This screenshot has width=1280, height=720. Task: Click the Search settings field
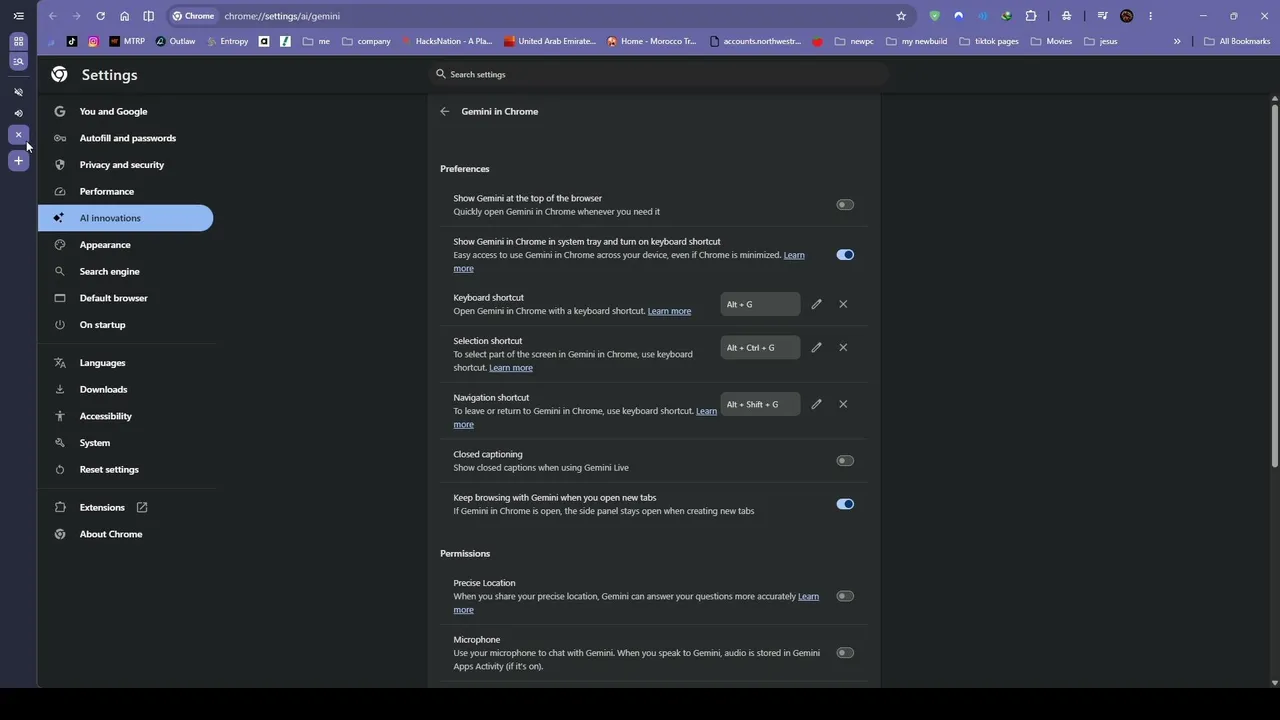pos(657,74)
